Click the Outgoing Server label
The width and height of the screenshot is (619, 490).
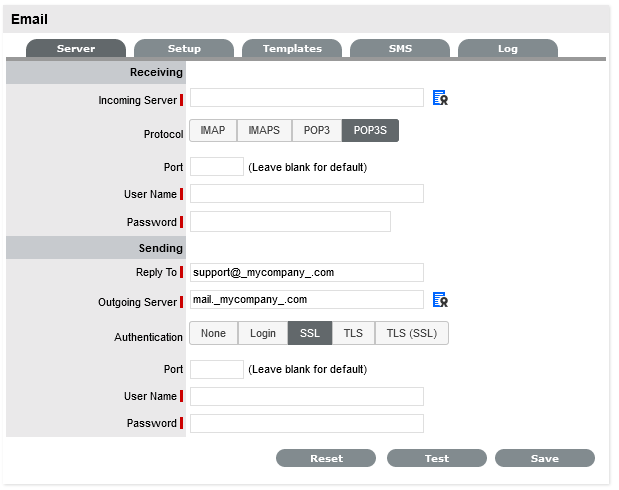click(x=137, y=302)
